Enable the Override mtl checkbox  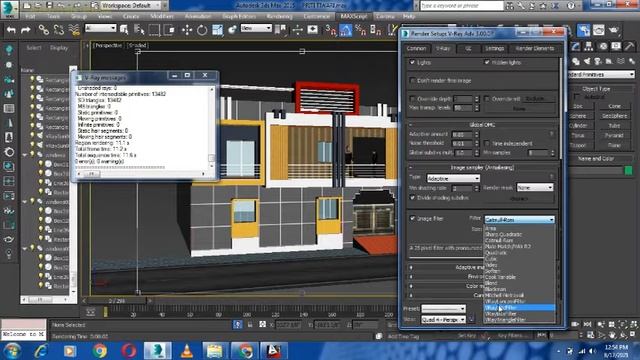[x=487, y=99]
